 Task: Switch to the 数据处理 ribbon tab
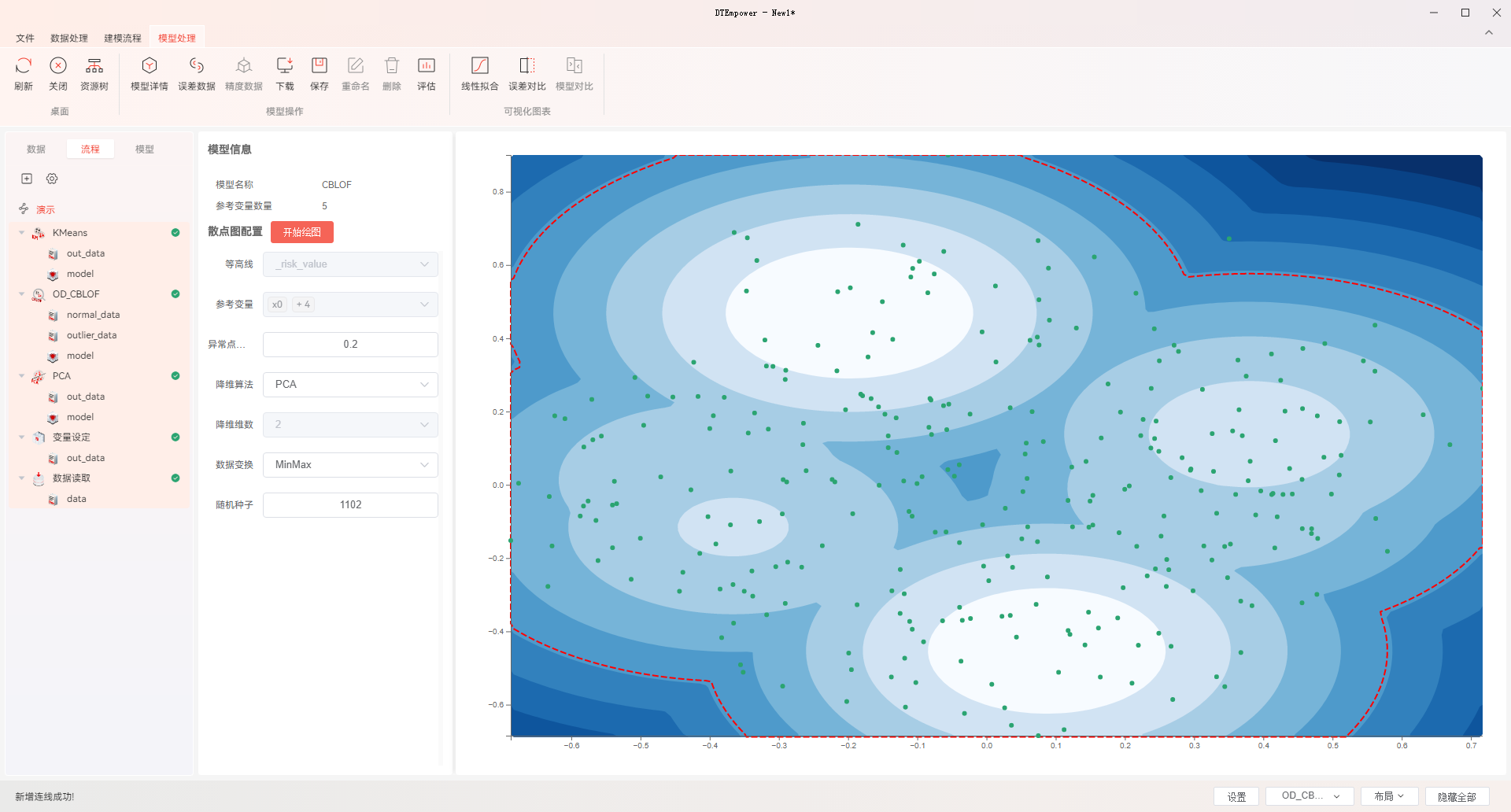tap(69, 38)
